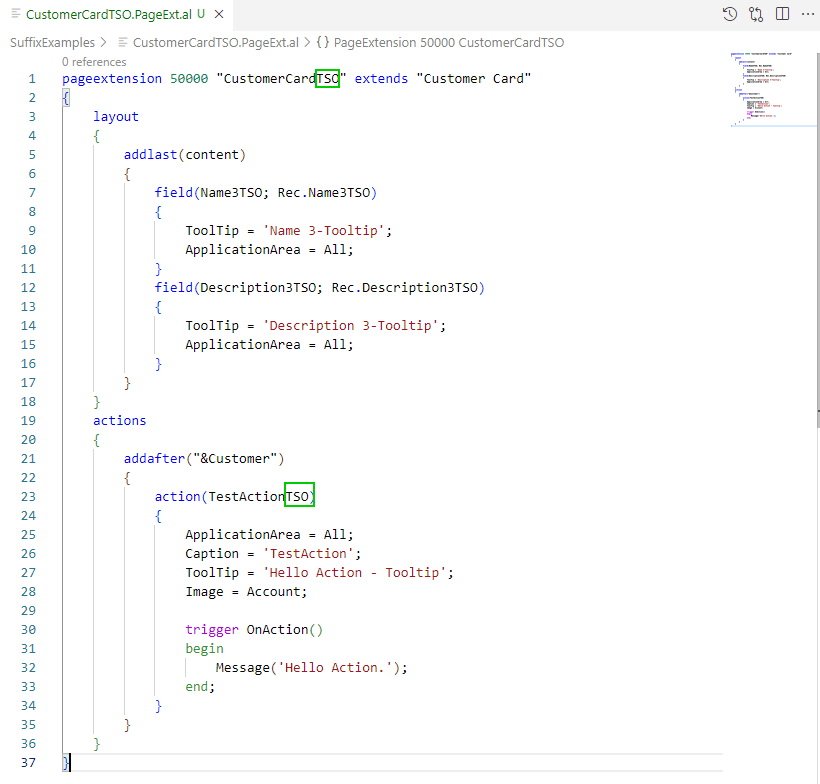Click 'Image = Account;' line
Image resolution: width=820 pixels, height=784 pixels.
pyautogui.click(x=246, y=592)
